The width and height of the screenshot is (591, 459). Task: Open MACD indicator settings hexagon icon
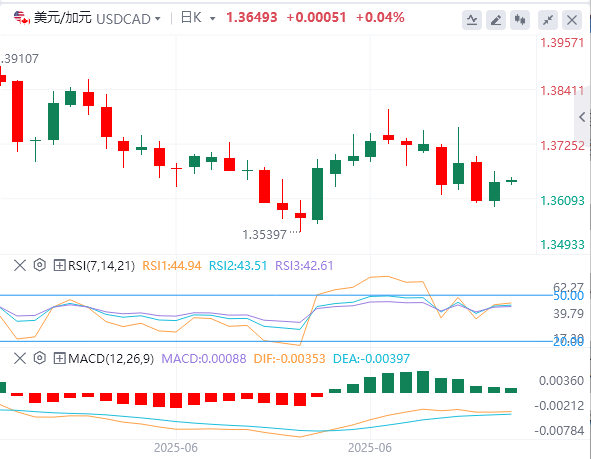(40, 358)
